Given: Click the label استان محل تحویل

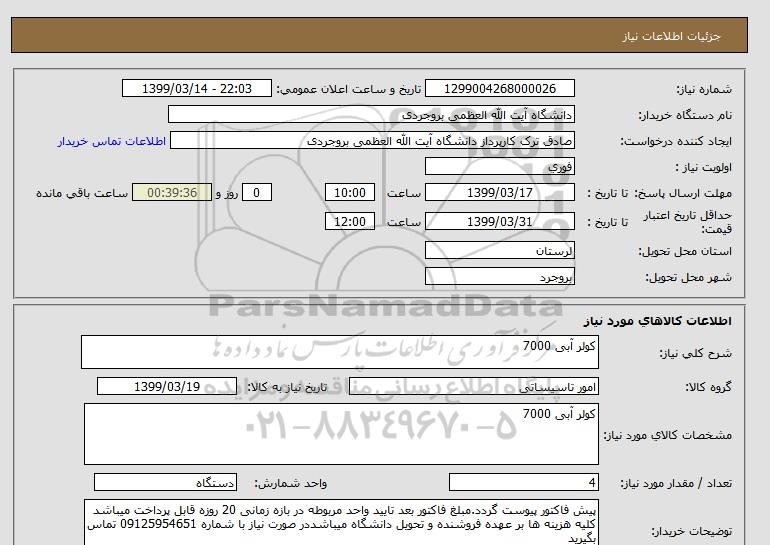Looking at the screenshot, I should click(x=685, y=251).
